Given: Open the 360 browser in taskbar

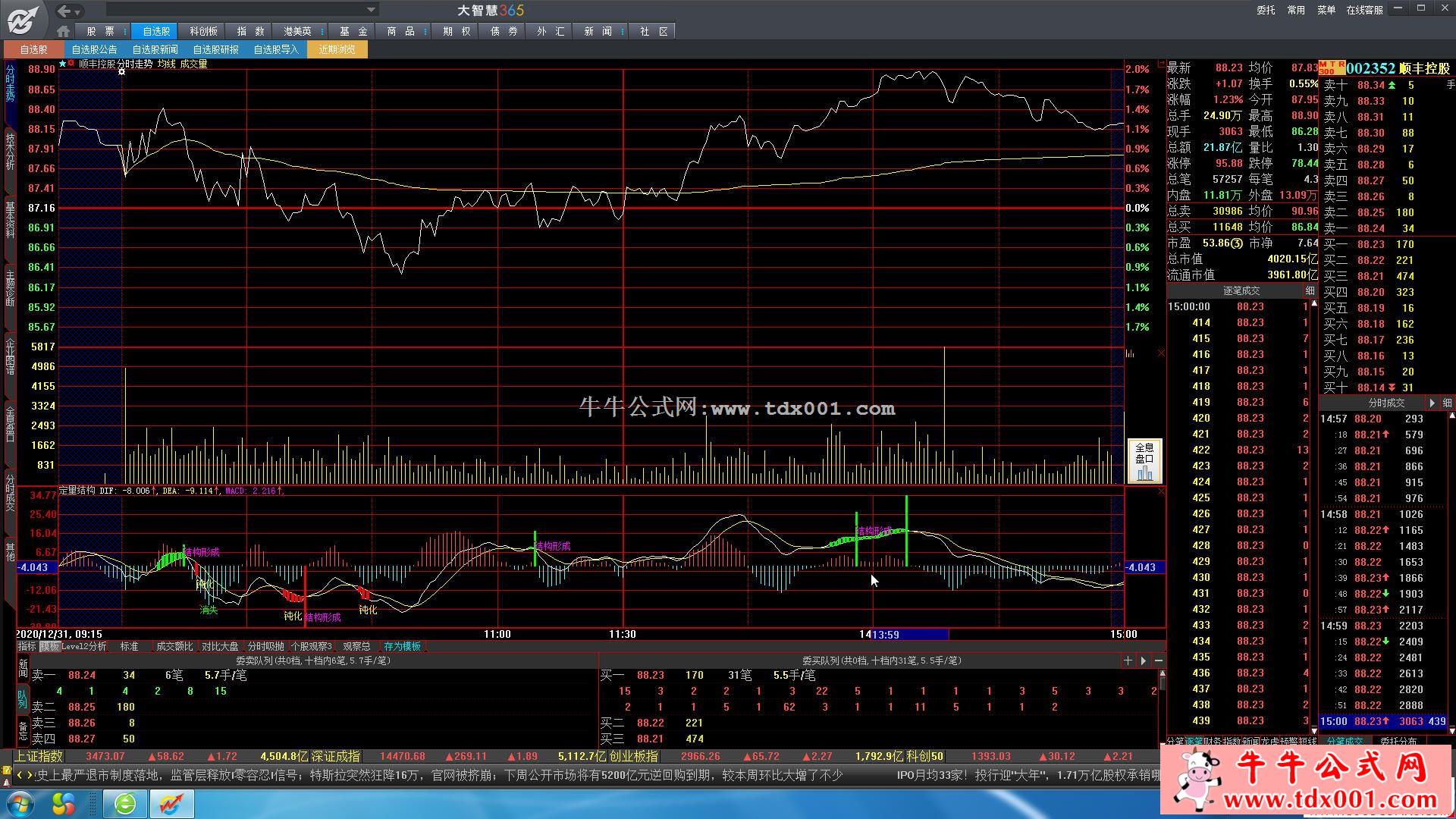Looking at the screenshot, I should click(124, 803).
